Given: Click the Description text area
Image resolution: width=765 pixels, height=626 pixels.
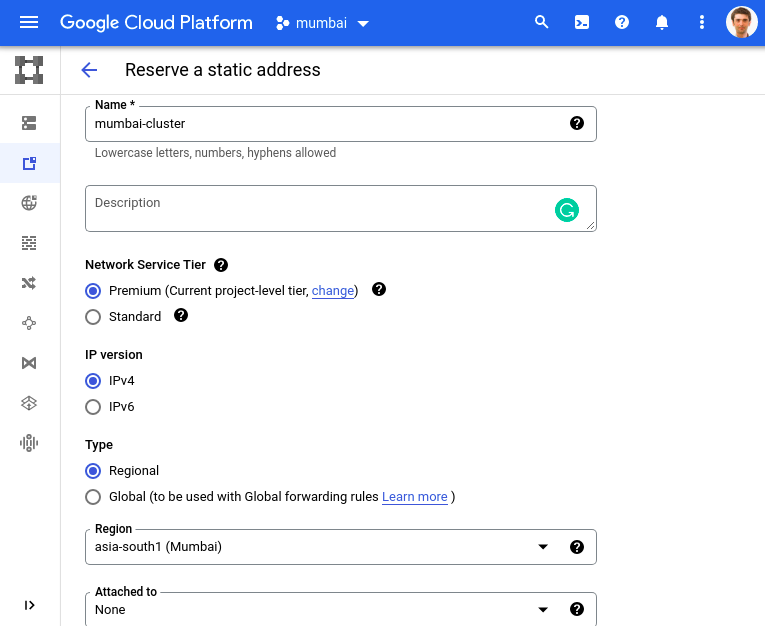Looking at the screenshot, I should (x=341, y=208).
